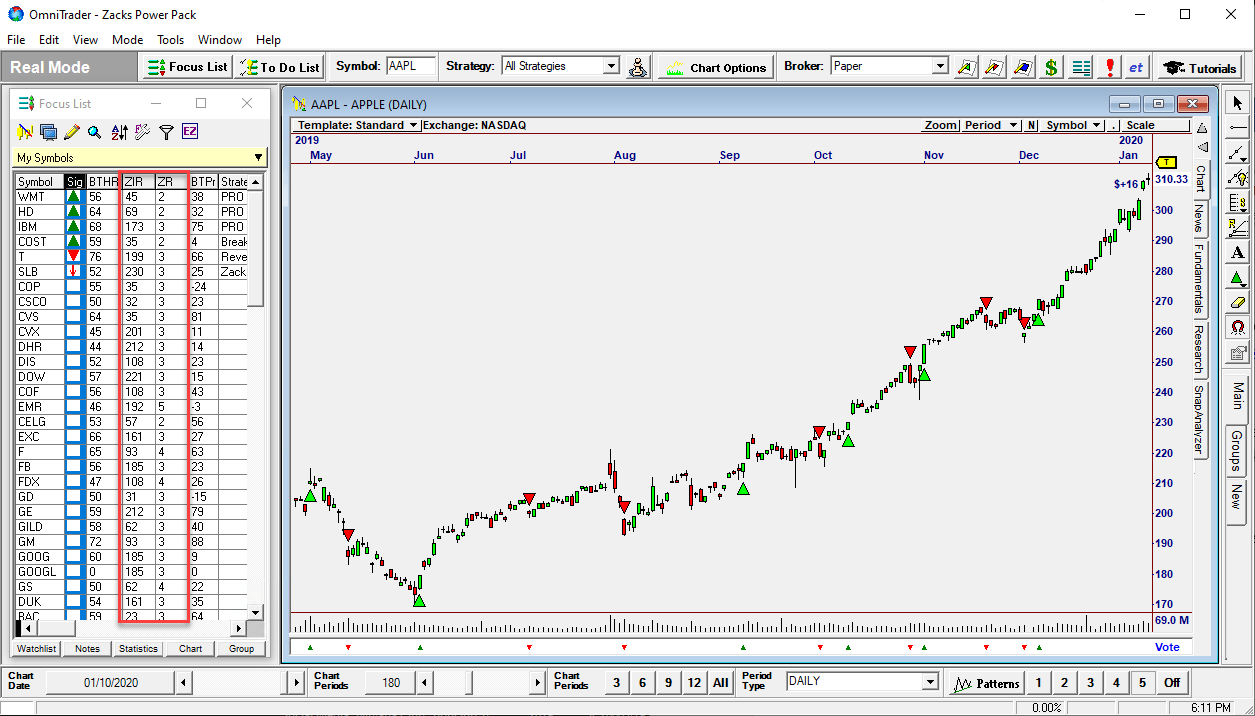This screenshot has height=716, width=1255.
Task: Click the chart icon in Focus List toolbar
Action: tap(26, 132)
